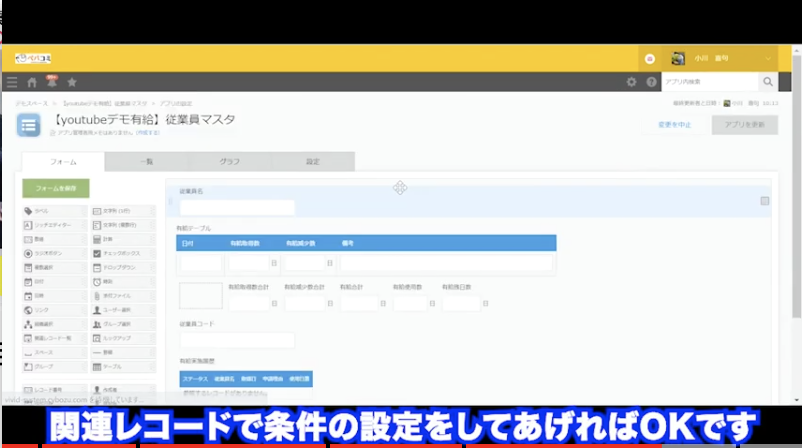Click the search magnifier icon
The width and height of the screenshot is (802, 448).
[x=768, y=82]
